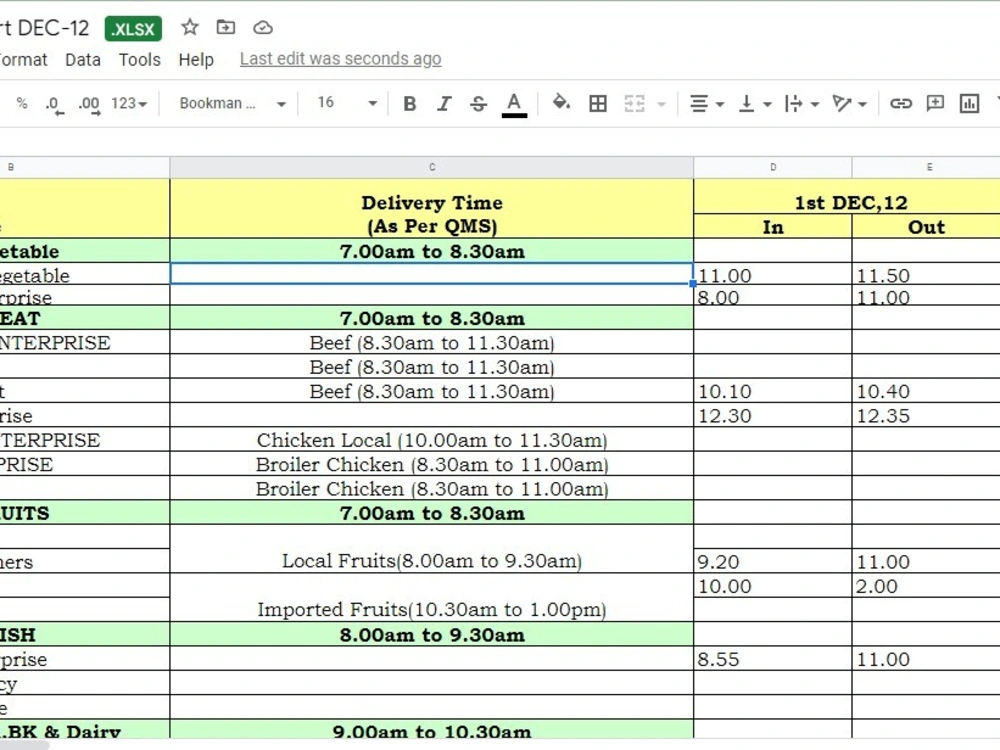The height and width of the screenshot is (750, 1000).
Task: Click Imported Fruits(10.30am to 1.00pm) cell
Action: point(432,598)
